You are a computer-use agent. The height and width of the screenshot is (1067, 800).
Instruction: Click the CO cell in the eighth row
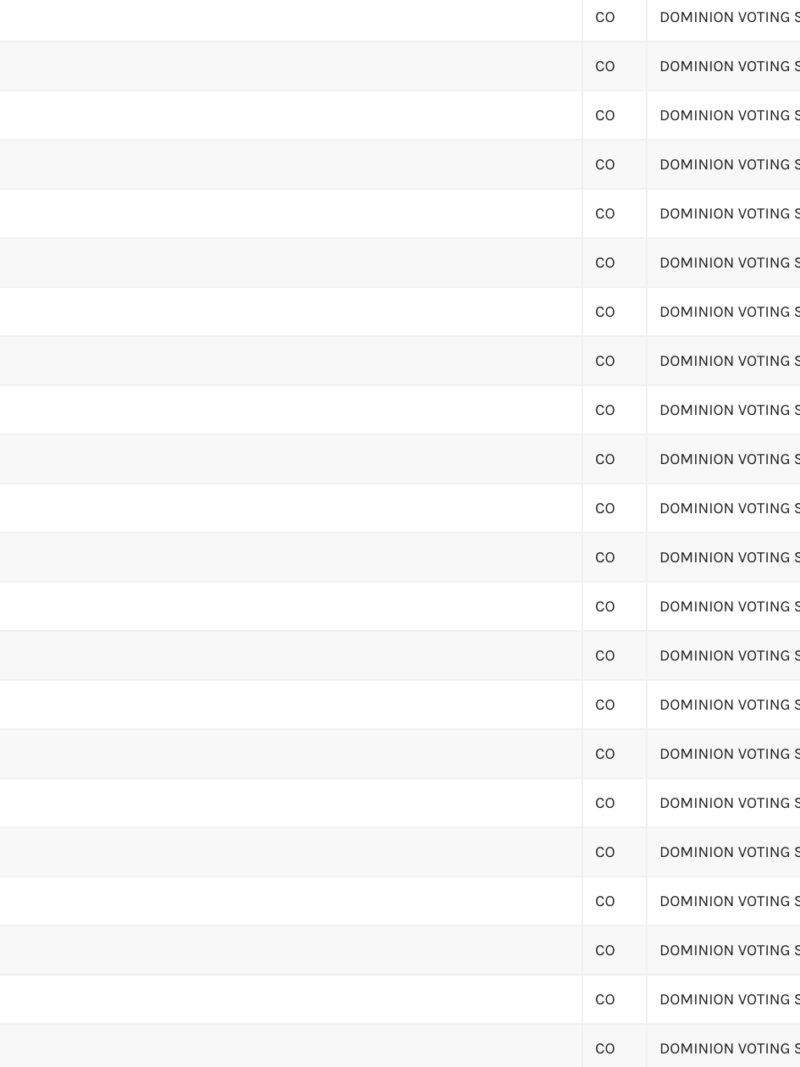(604, 360)
